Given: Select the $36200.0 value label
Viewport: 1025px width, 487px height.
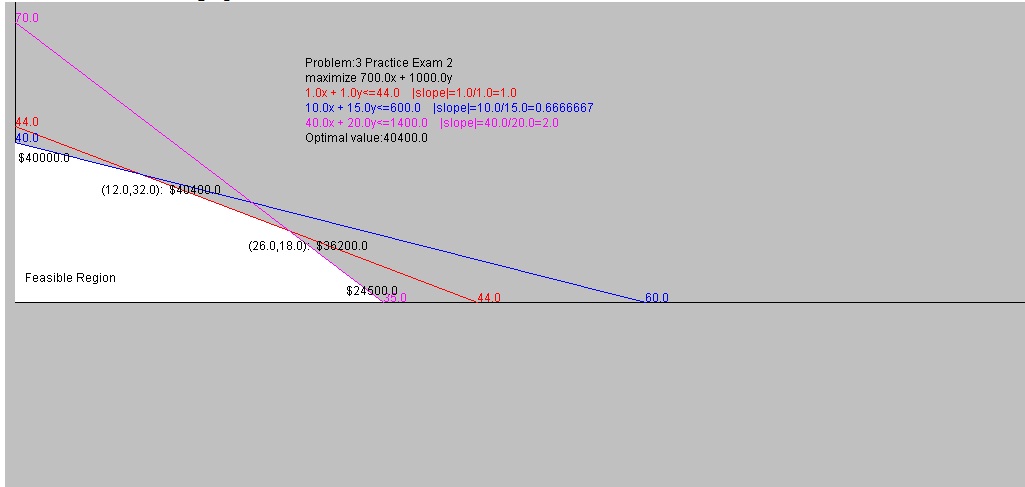Looking at the screenshot, I should [342, 245].
